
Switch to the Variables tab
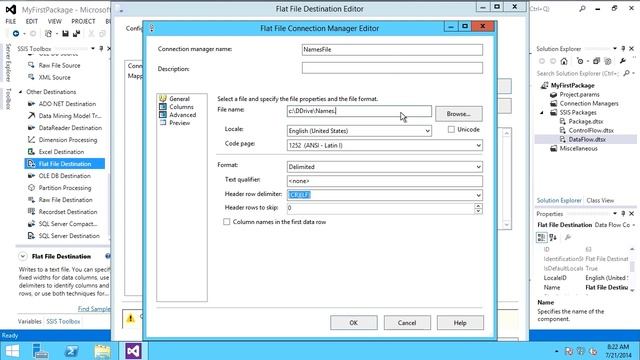tap(29, 321)
